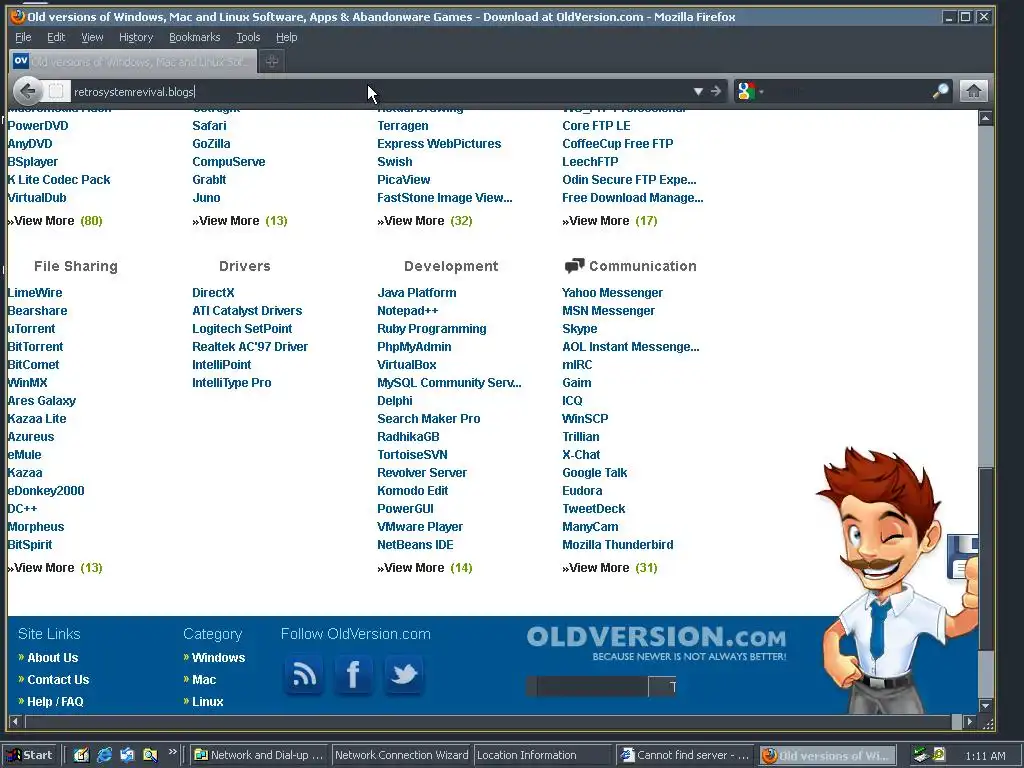This screenshot has height=768, width=1024.
Task: Click the Show Desktop quick launch icon
Action: [x=81, y=755]
